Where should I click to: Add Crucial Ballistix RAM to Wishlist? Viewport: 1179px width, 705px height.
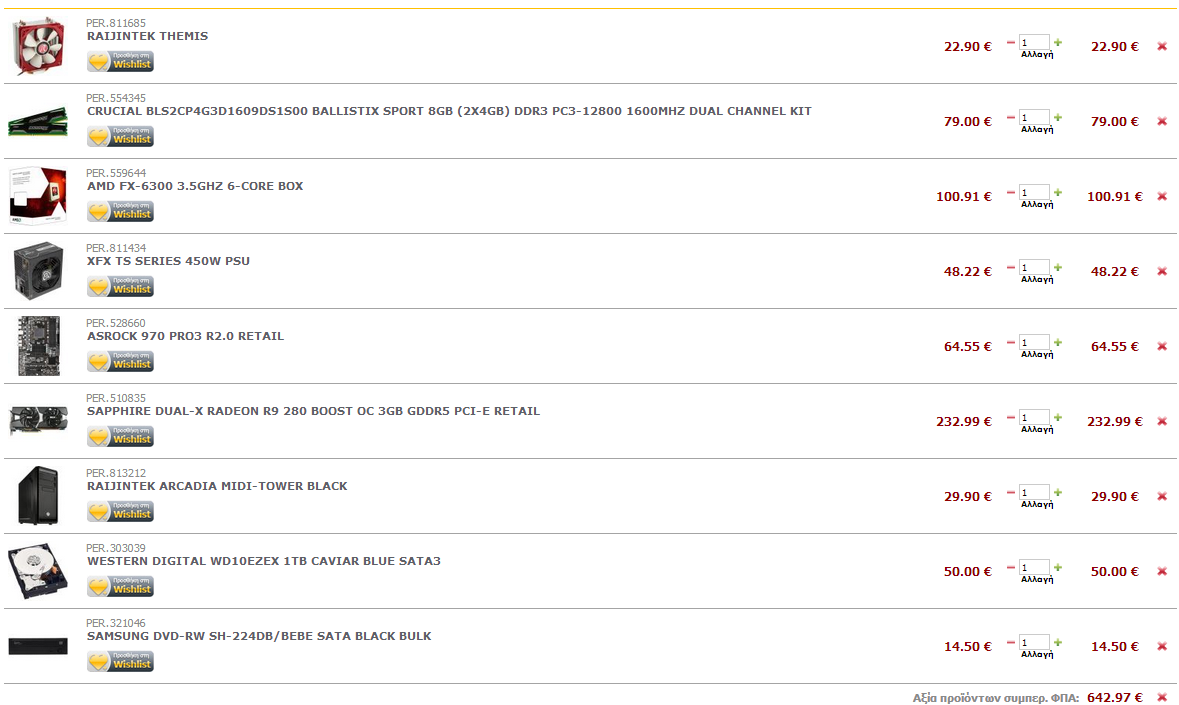pyautogui.click(x=120, y=137)
